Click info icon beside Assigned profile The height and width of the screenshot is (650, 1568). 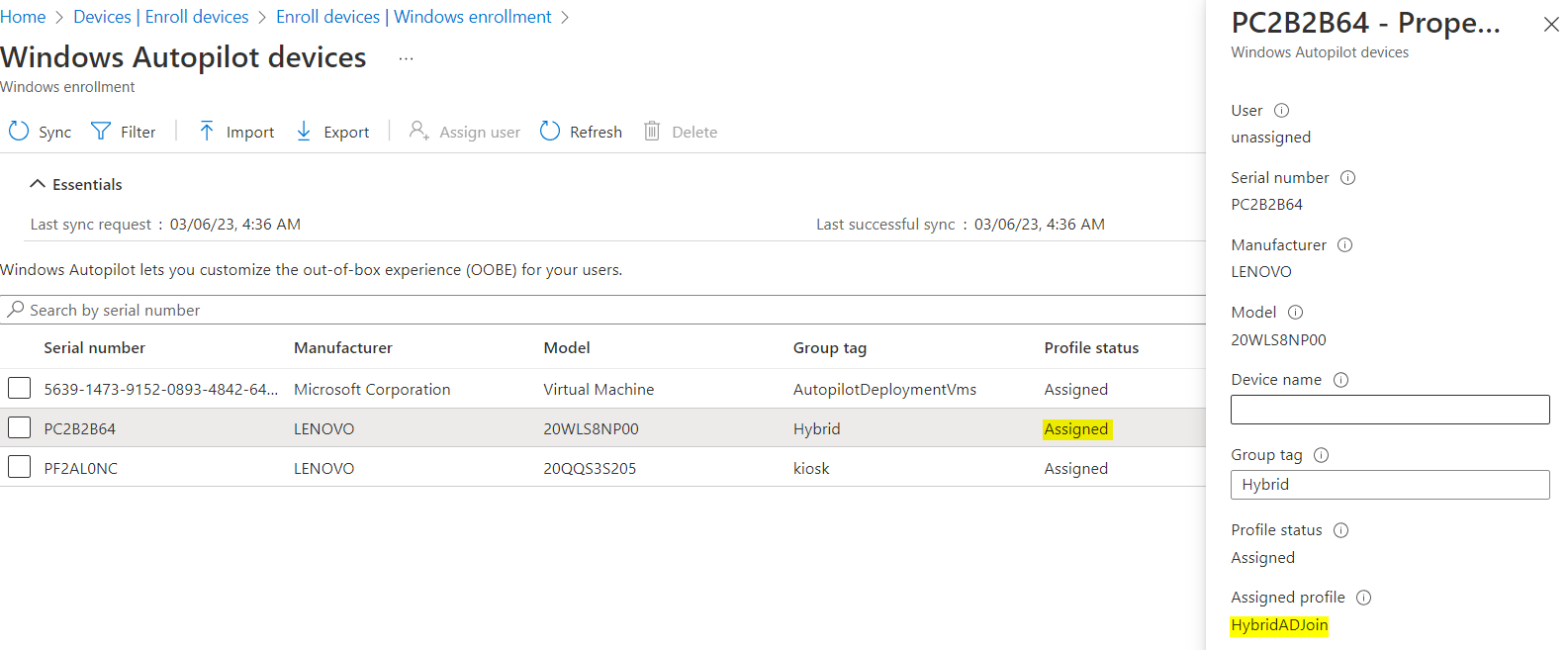[x=1363, y=598]
